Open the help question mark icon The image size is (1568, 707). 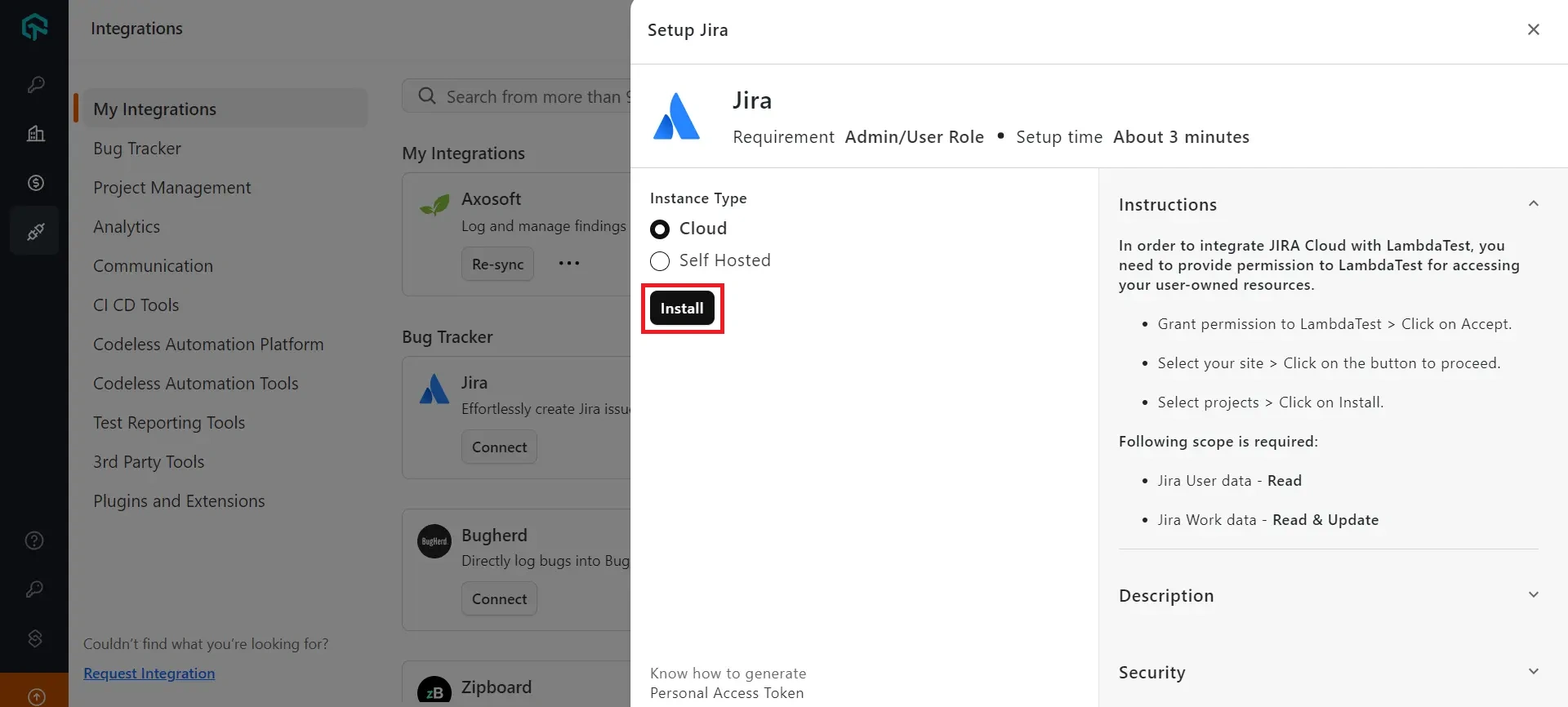[x=34, y=540]
